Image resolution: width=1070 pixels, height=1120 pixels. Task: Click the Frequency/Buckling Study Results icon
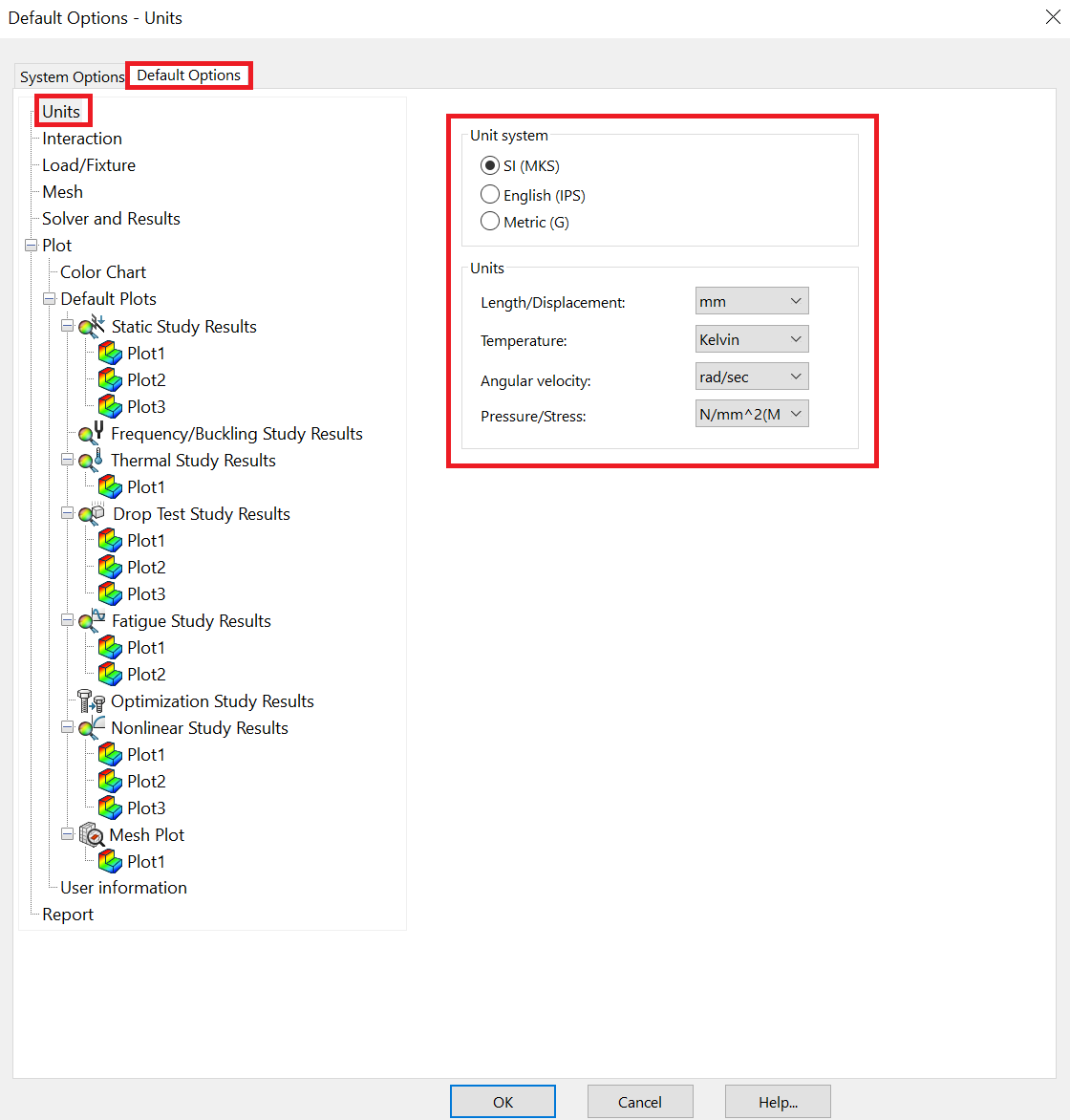(92, 434)
